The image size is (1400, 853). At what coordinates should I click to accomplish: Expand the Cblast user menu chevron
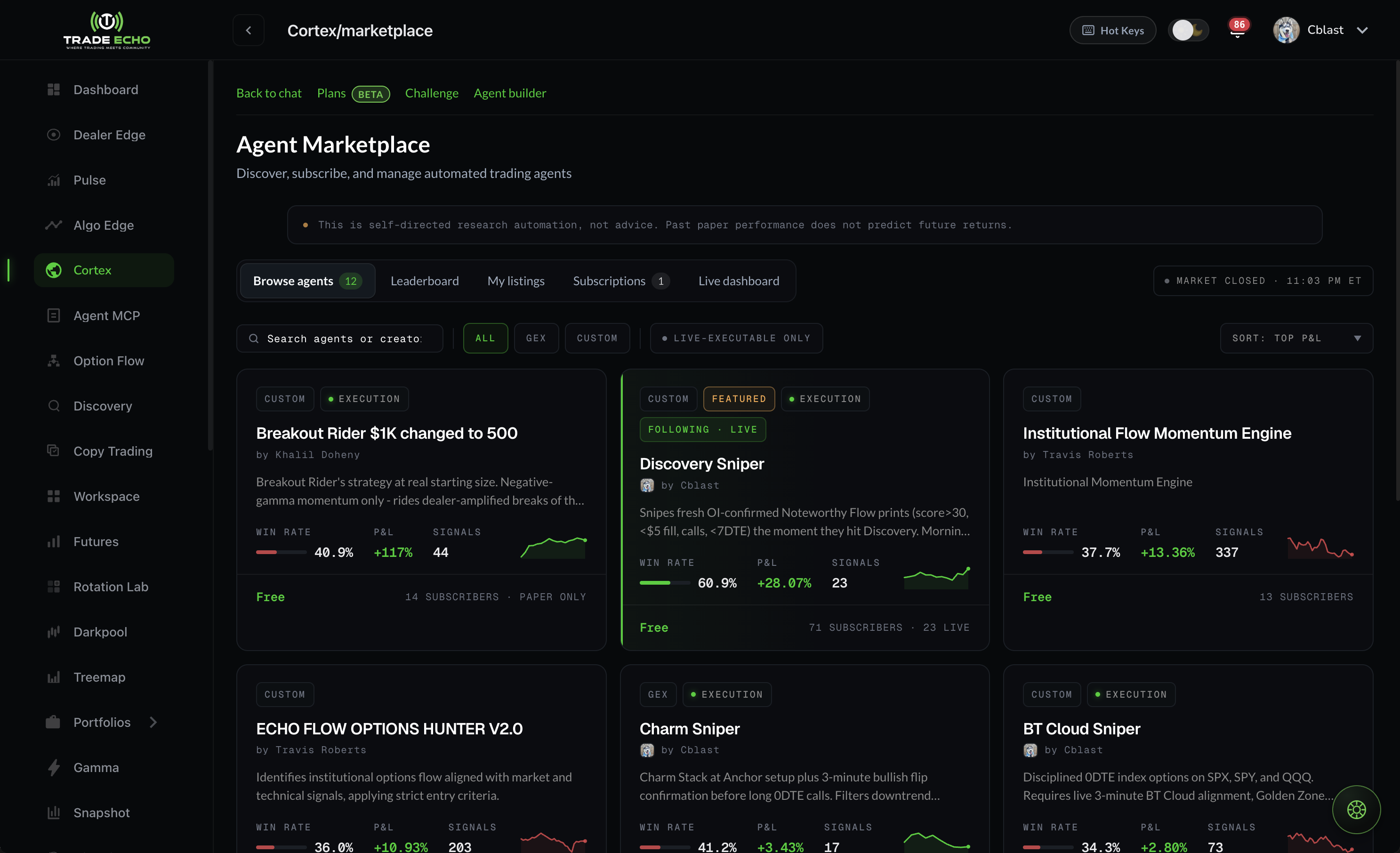[1362, 30]
